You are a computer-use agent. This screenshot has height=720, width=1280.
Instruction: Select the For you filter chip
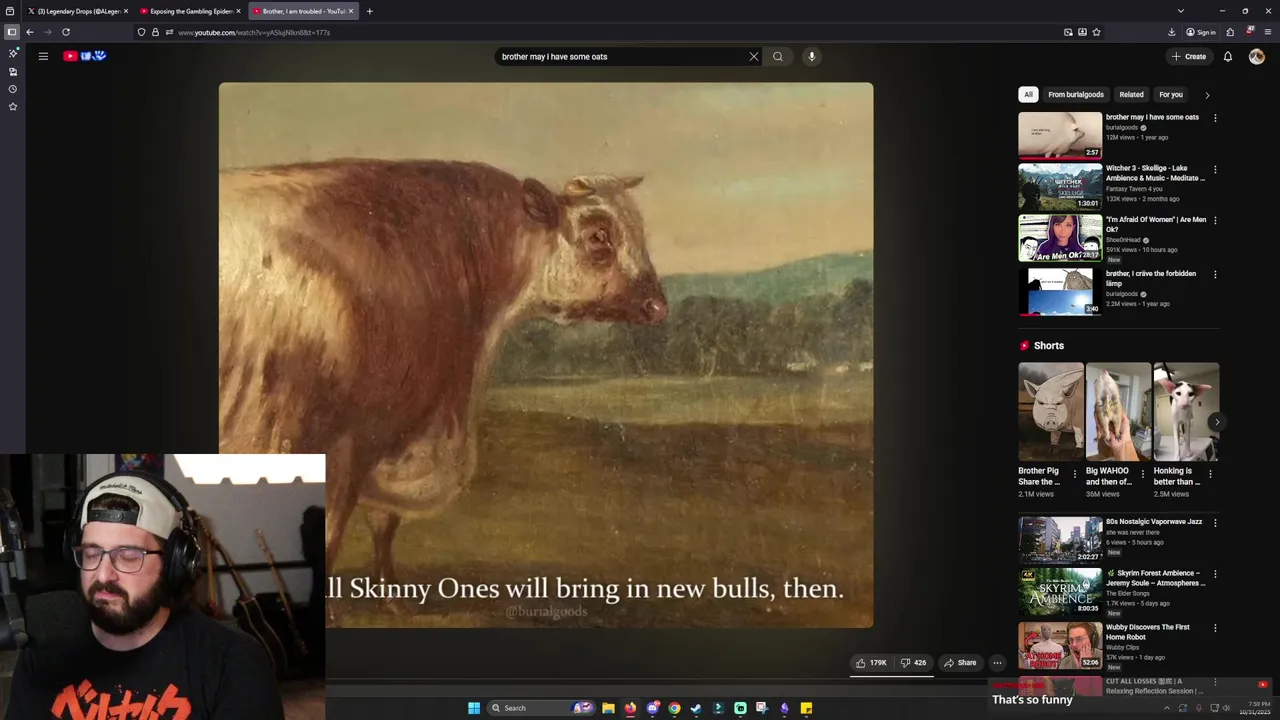pos(1171,95)
